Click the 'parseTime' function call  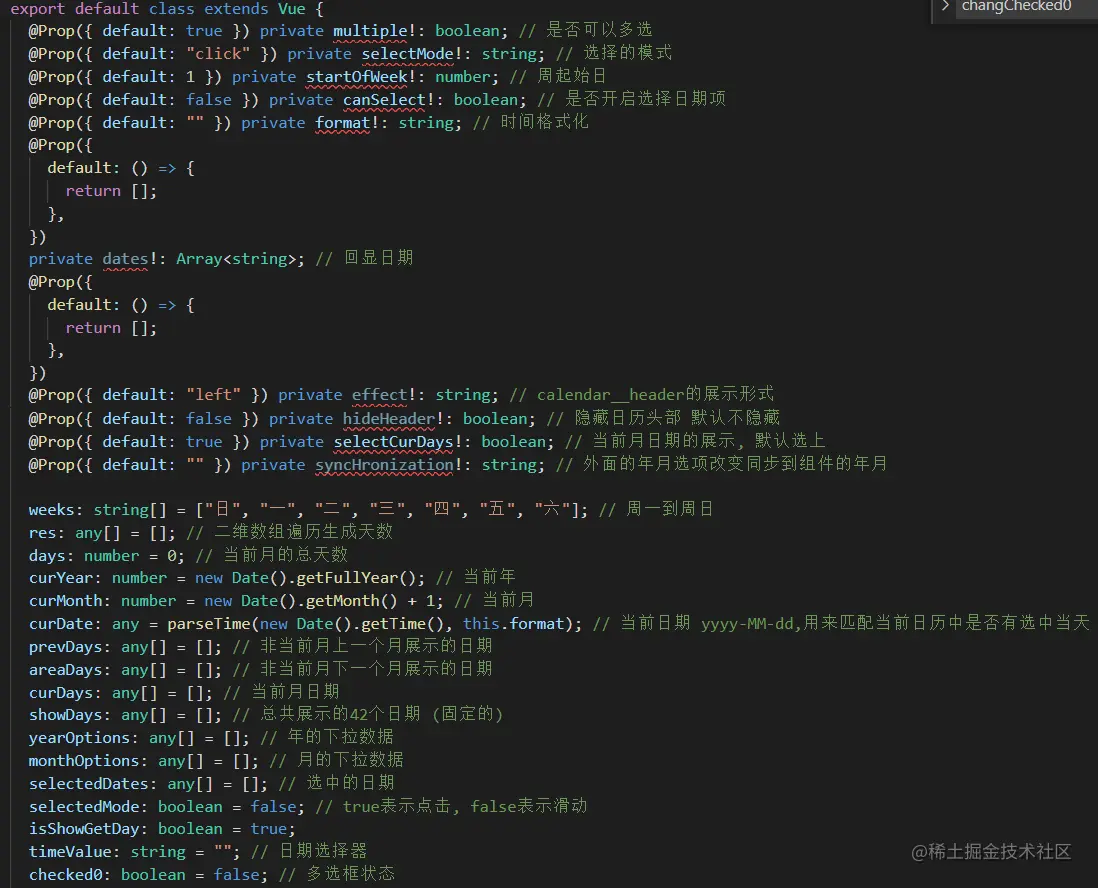tap(209, 624)
